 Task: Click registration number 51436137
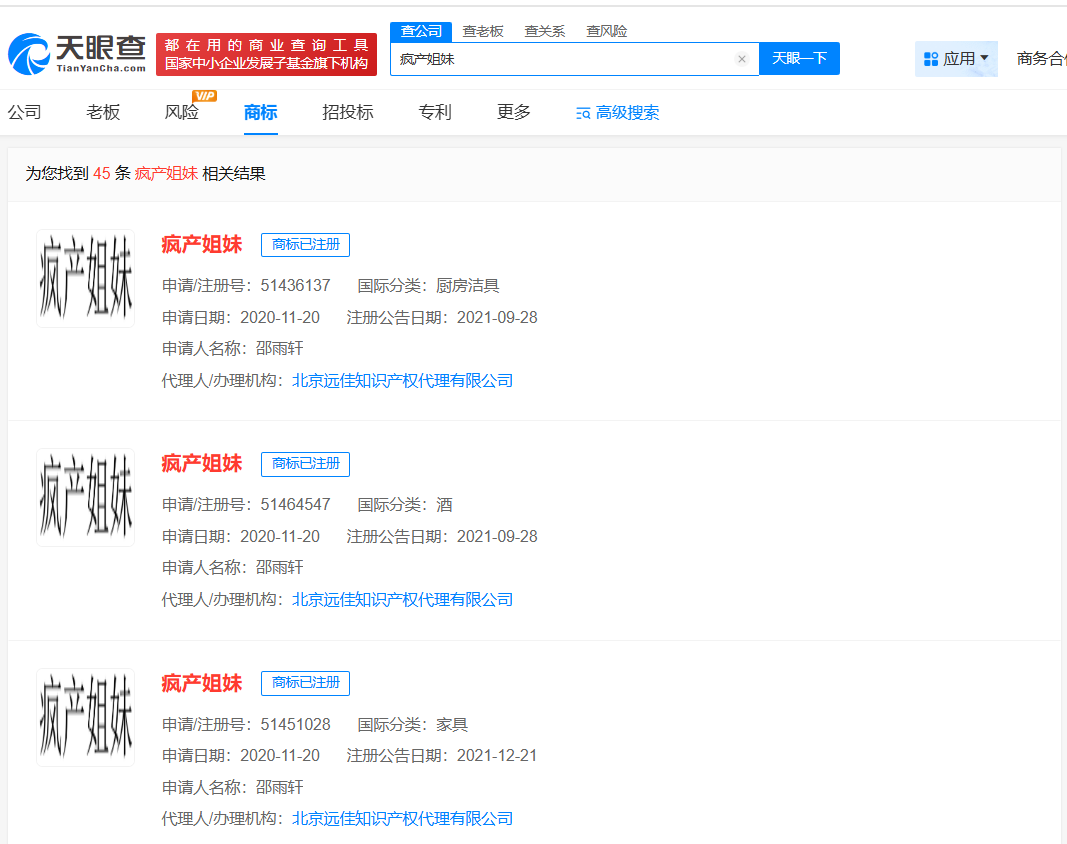coord(295,286)
